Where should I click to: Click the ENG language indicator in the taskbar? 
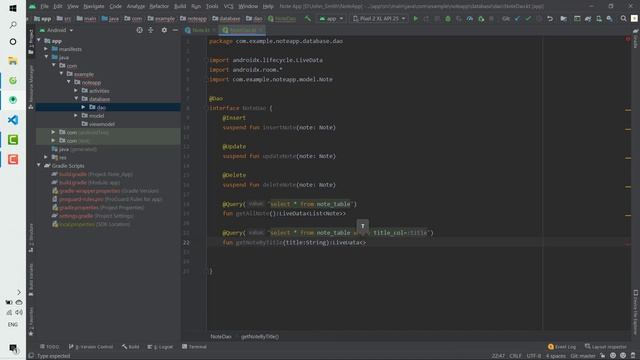pyautogui.click(x=13, y=324)
